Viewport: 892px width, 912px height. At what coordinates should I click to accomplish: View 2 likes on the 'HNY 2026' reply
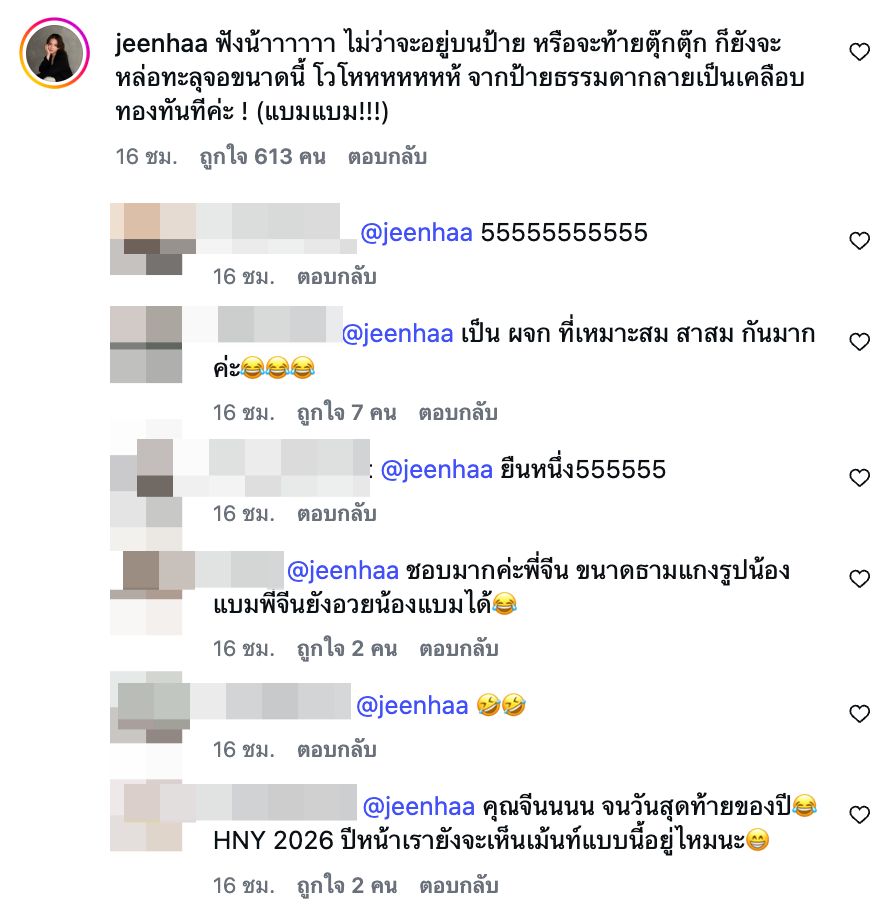pos(347,886)
